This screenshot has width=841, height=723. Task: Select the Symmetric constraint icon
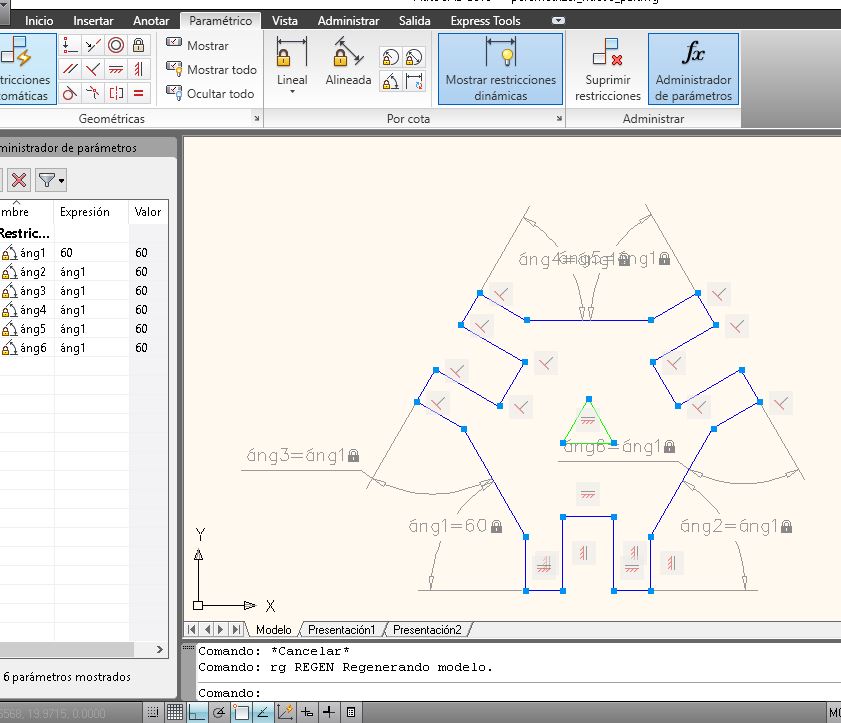click(116, 93)
